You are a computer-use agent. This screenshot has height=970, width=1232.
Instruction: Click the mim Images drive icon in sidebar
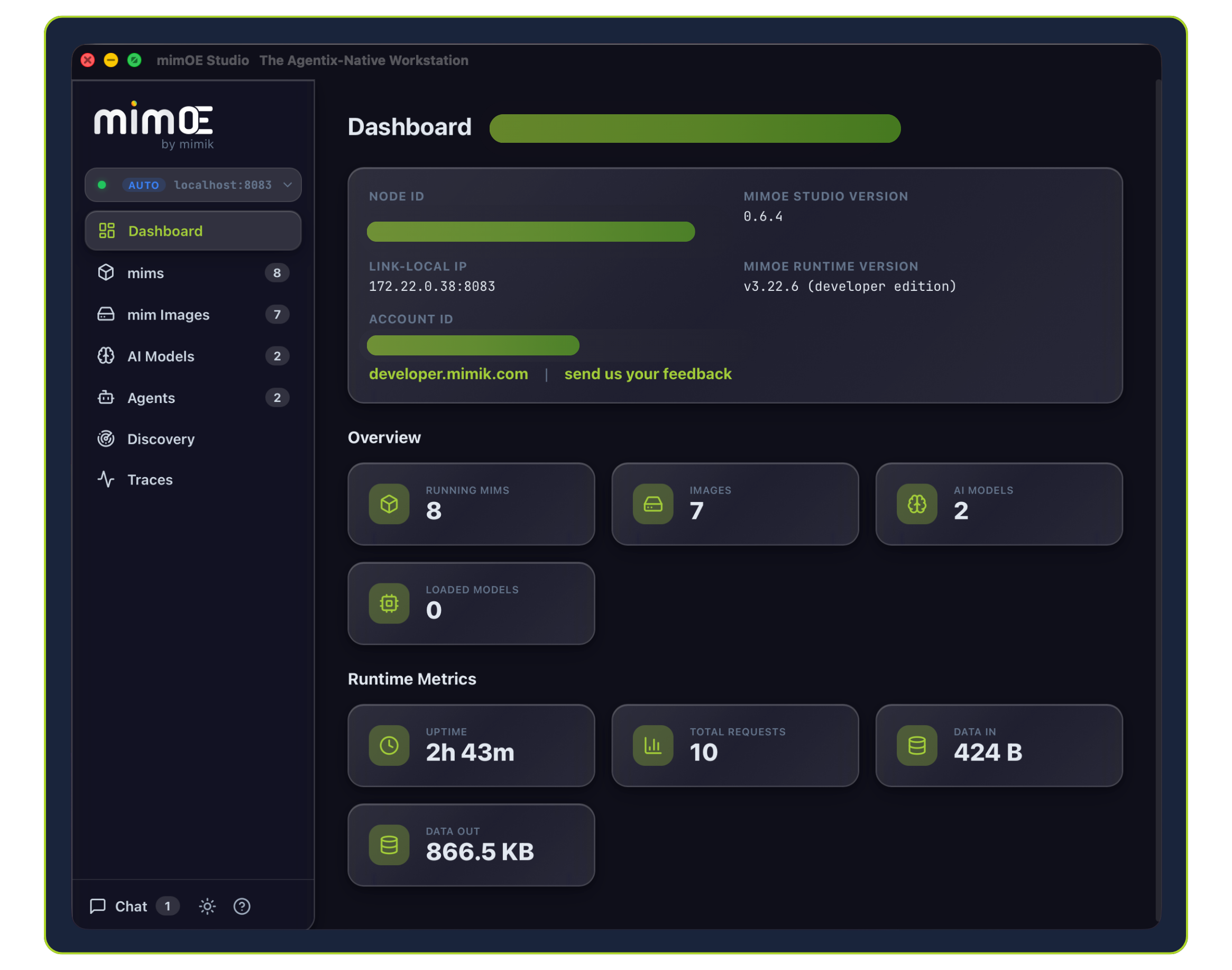coord(106,314)
